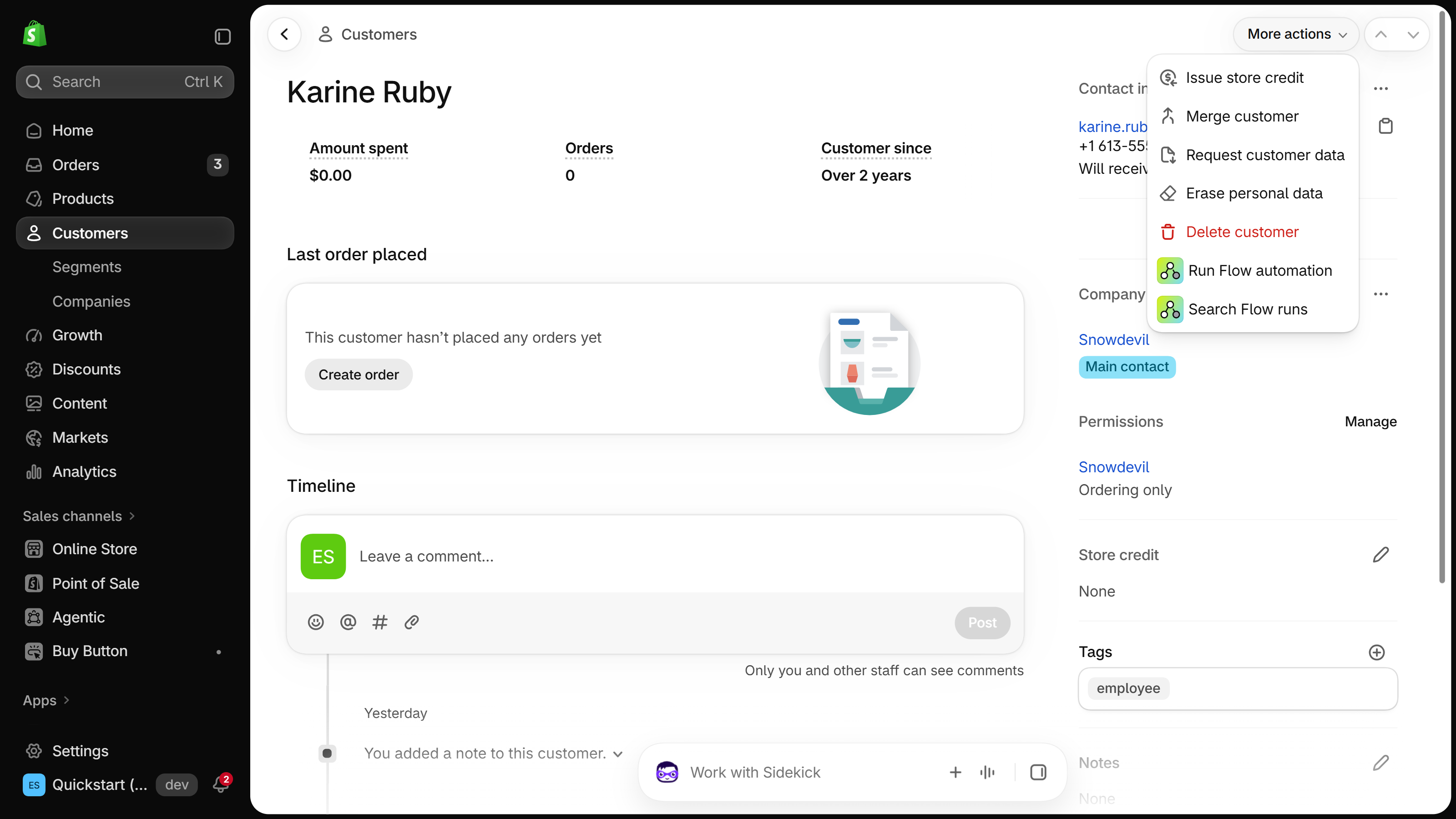Go to next customer with down chevron

point(1413,34)
